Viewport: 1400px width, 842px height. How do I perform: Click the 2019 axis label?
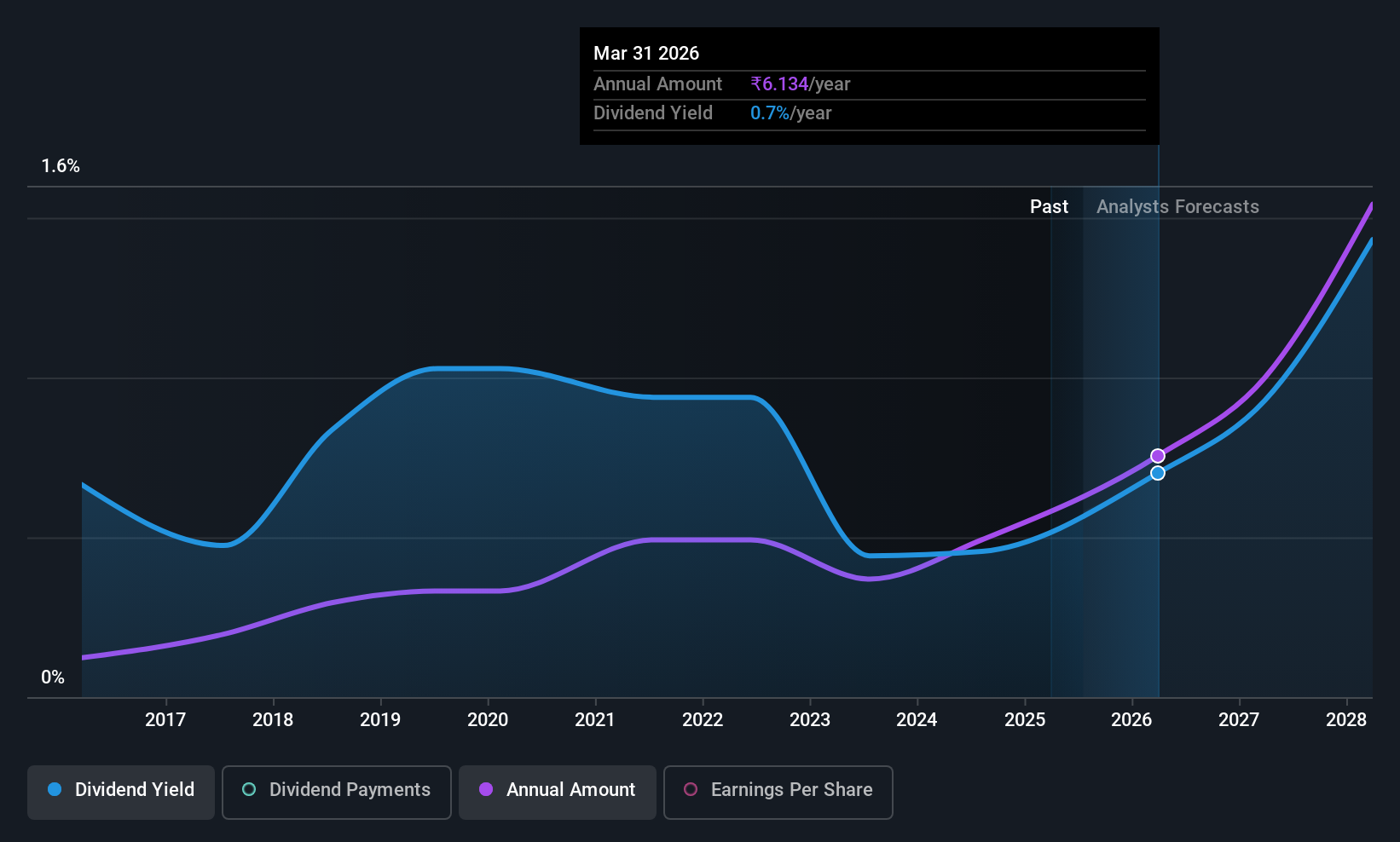click(380, 720)
